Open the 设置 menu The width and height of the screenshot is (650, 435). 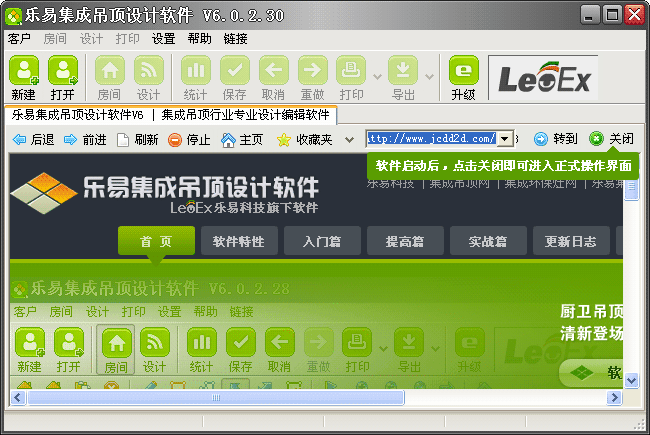pyautogui.click(x=164, y=39)
